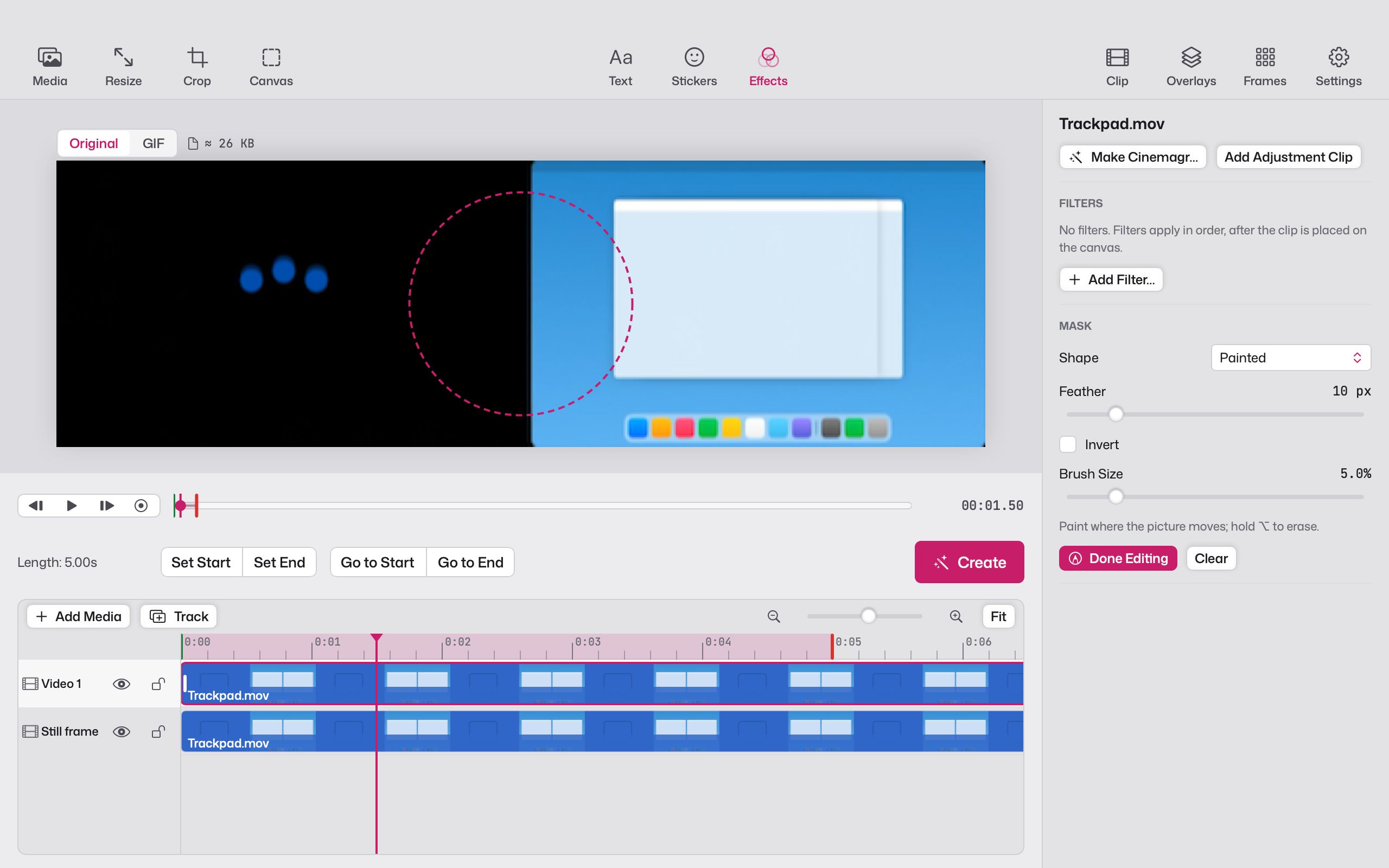The image size is (1389, 868).
Task: Open the Media tool
Action: tap(50, 67)
